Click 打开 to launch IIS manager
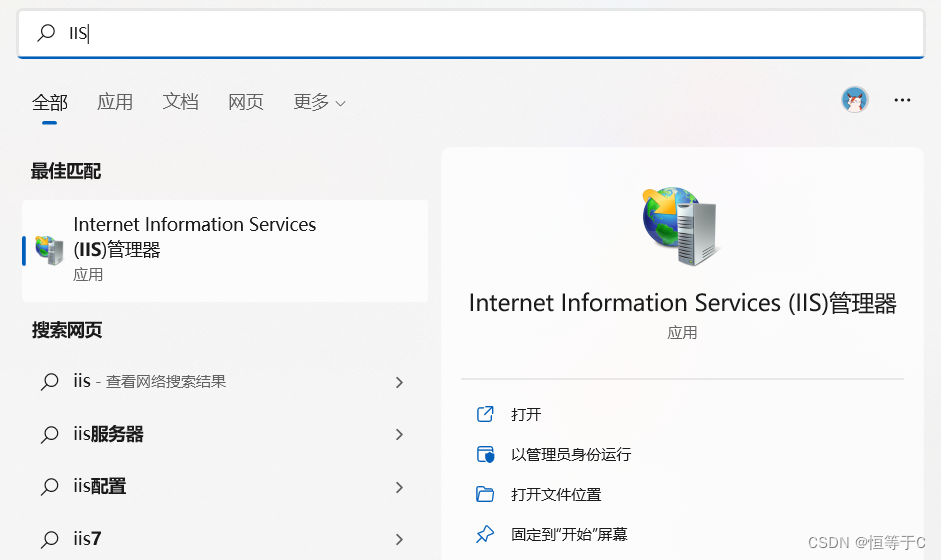941x560 pixels. tap(526, 414)
